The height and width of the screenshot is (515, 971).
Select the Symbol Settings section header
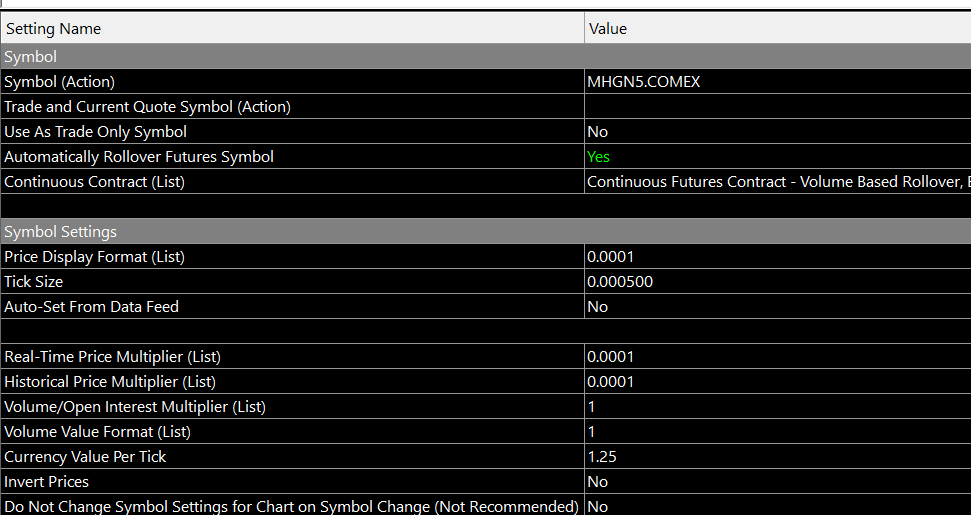tap(60, 232)
